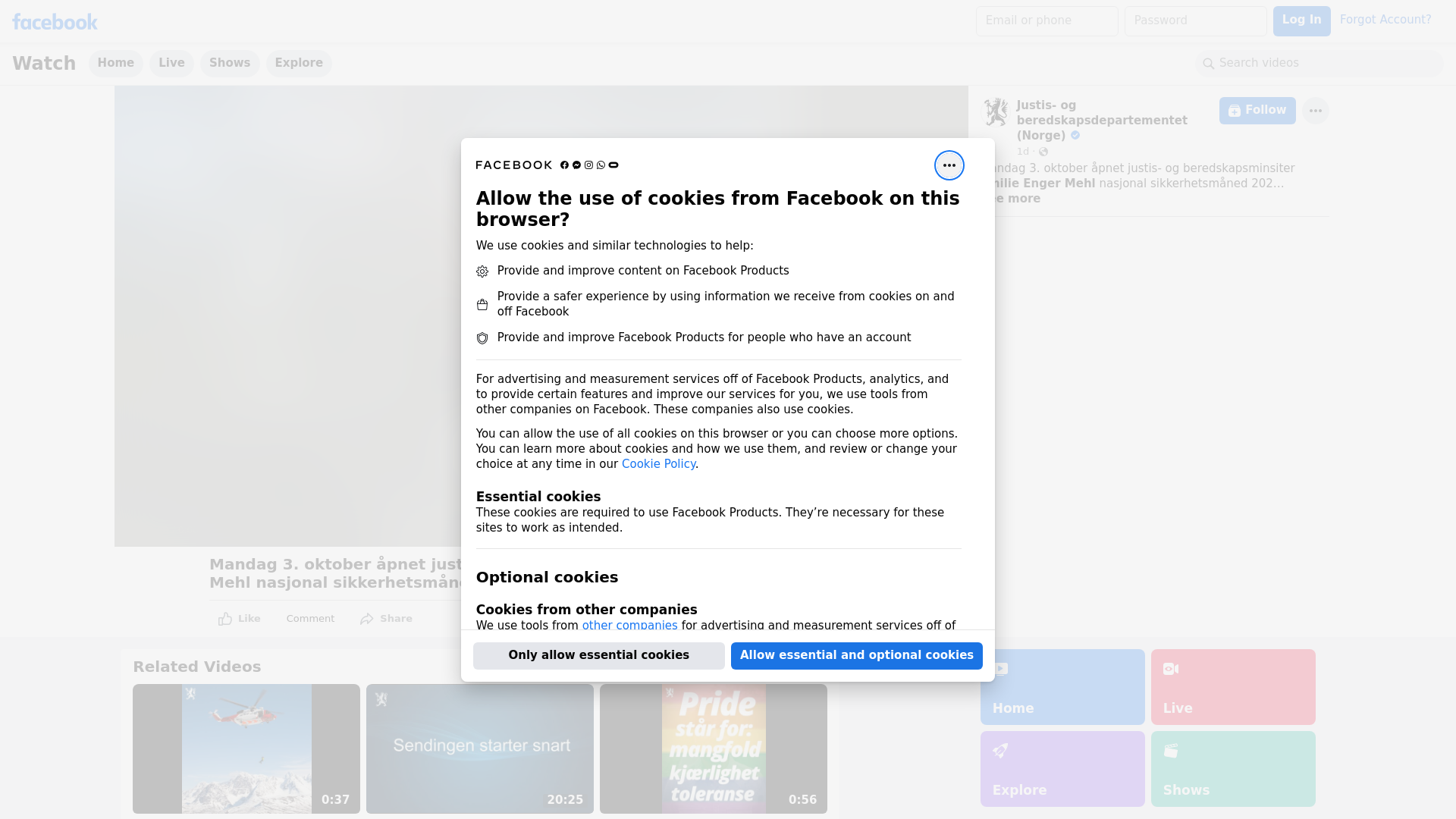Screen dimensions: 1456x819
Task: Open the green Shows tile with clapperboard icon
Action: [1232, 768]
